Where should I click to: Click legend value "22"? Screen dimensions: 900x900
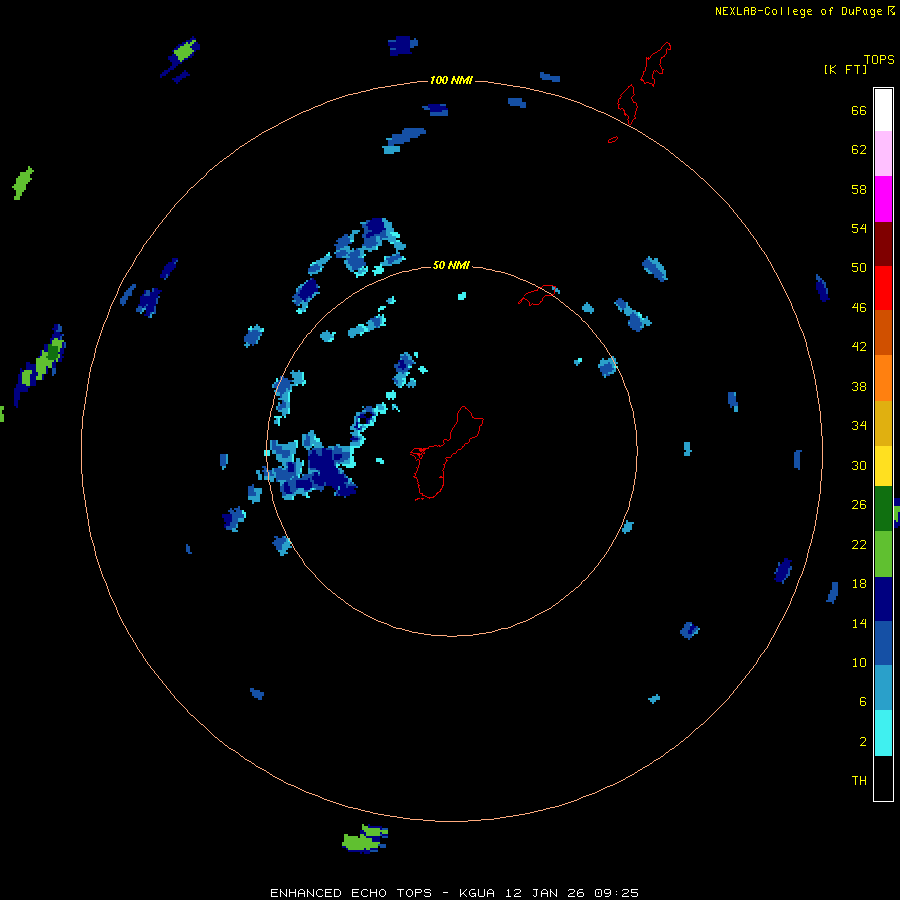coord(859,544)
